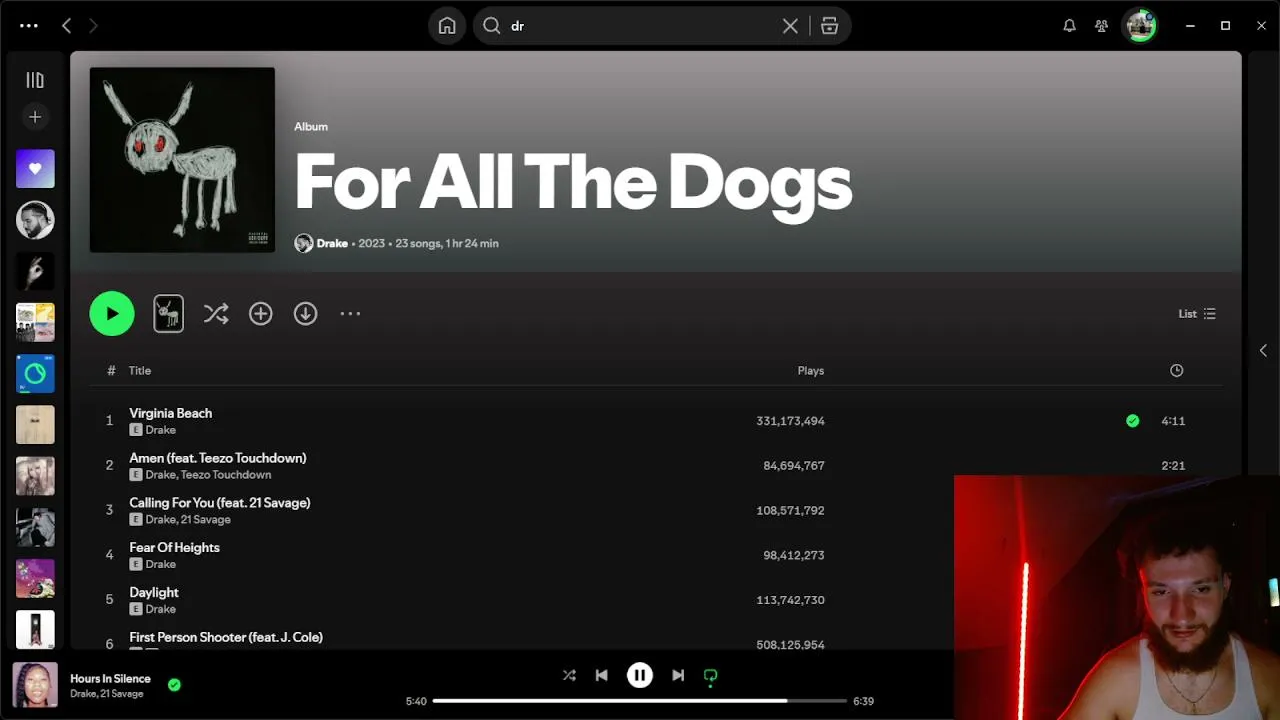Screen dimensions: 1280x720
Task: Open the four-cover collage playlist in sidebar
Action: [35, 322]
